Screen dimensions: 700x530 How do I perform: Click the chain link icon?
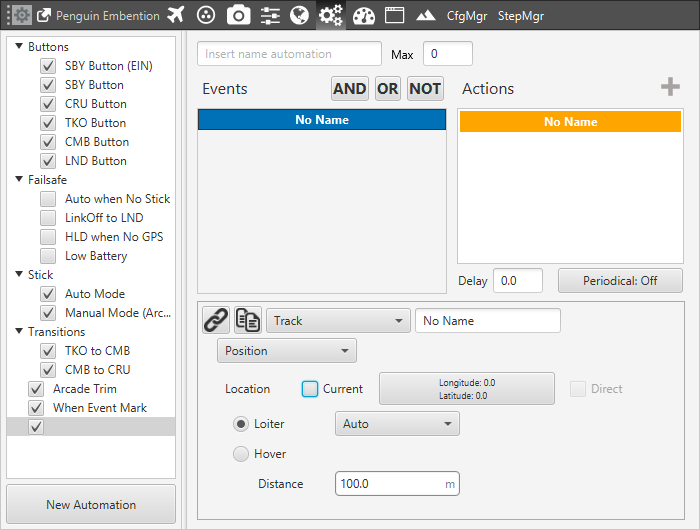(216, 320)
